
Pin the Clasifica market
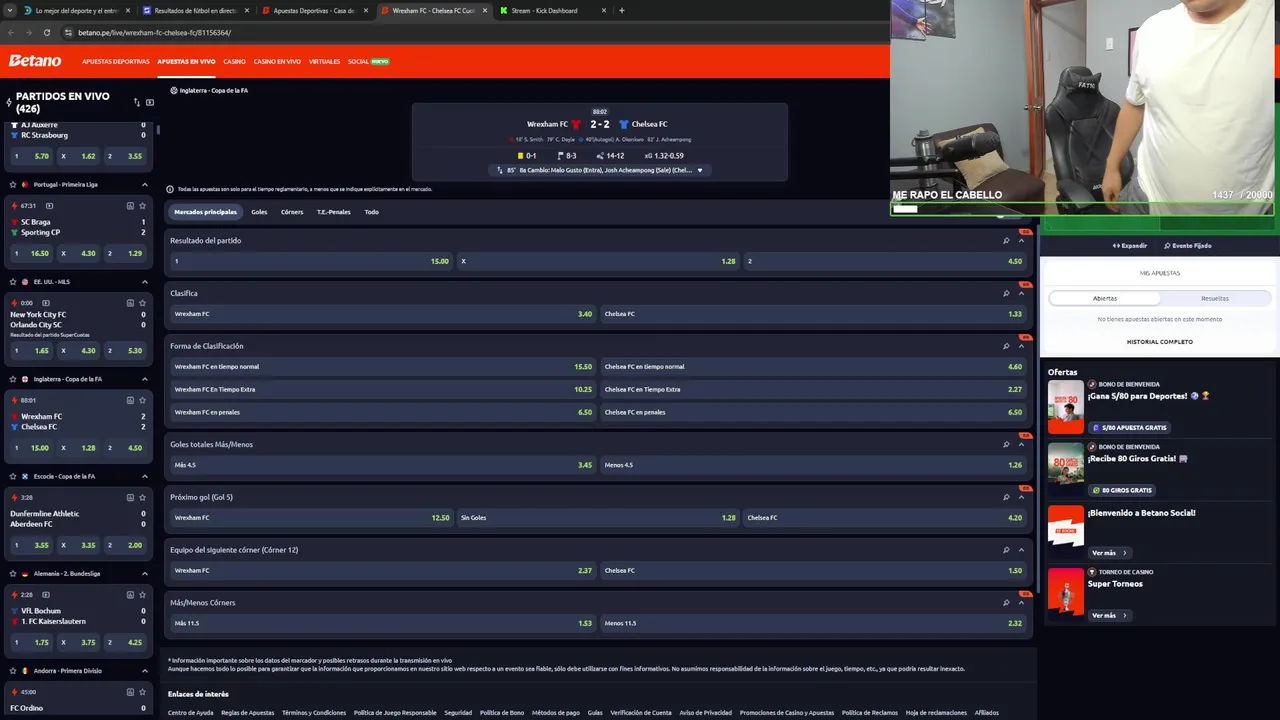[x=1006, y=293]
